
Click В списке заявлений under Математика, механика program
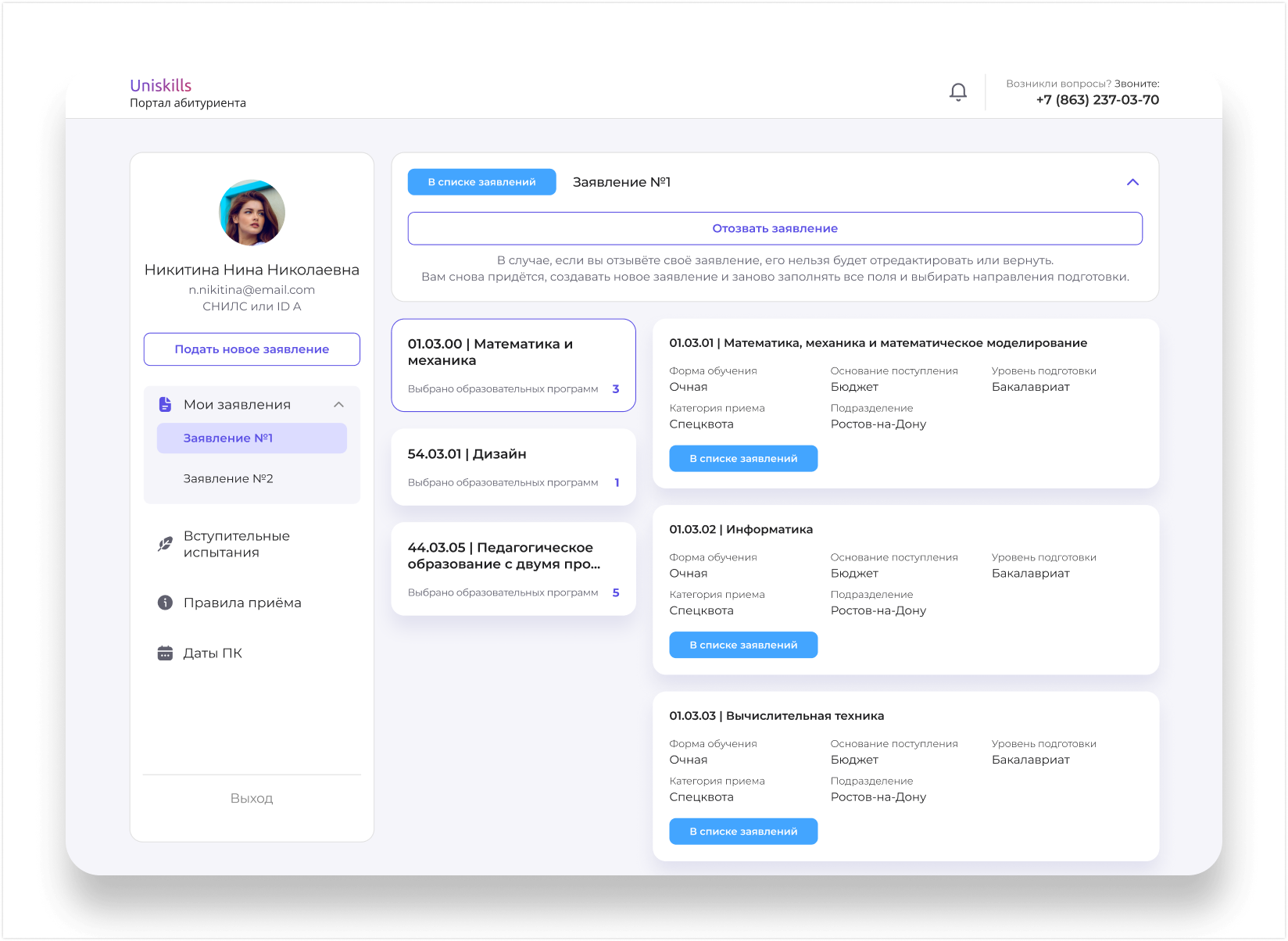(x=743, y=459)
